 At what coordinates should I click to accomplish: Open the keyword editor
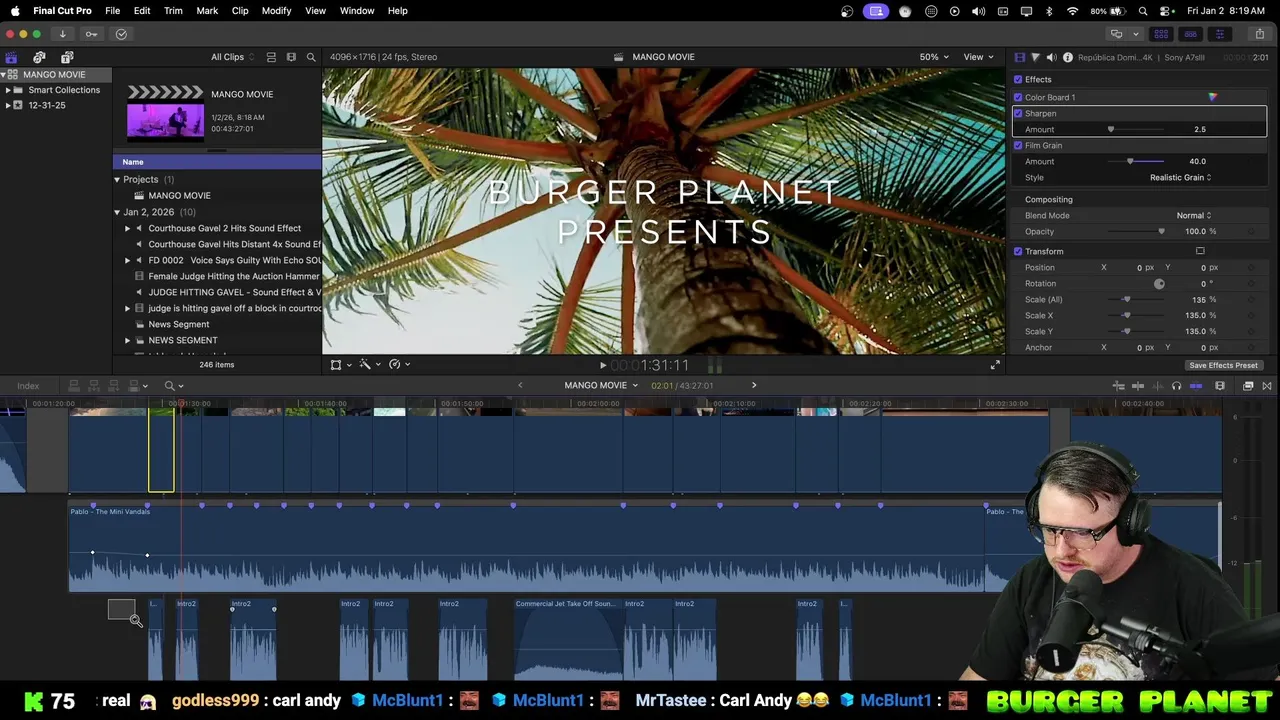coord(91,34)
